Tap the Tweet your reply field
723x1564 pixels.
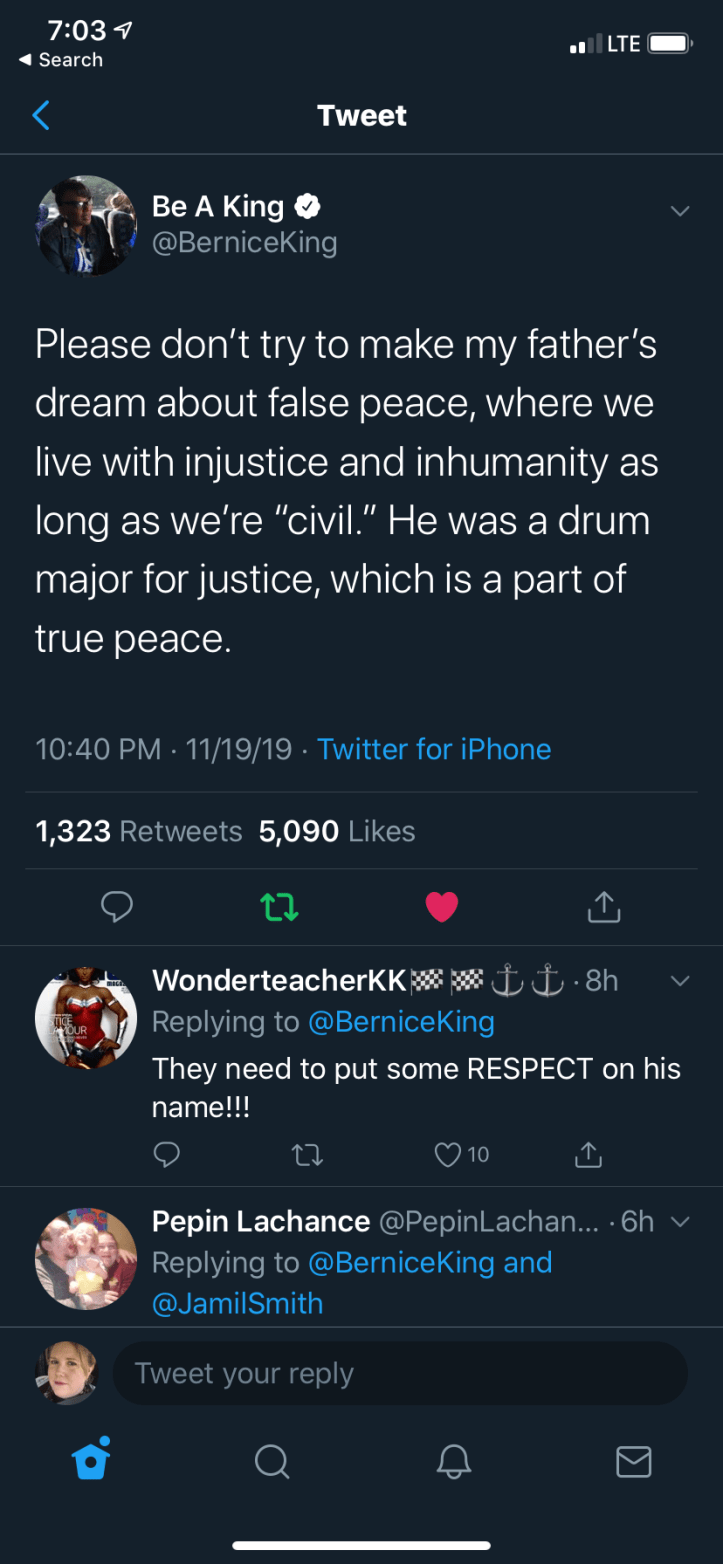[x=400, y=1373]
